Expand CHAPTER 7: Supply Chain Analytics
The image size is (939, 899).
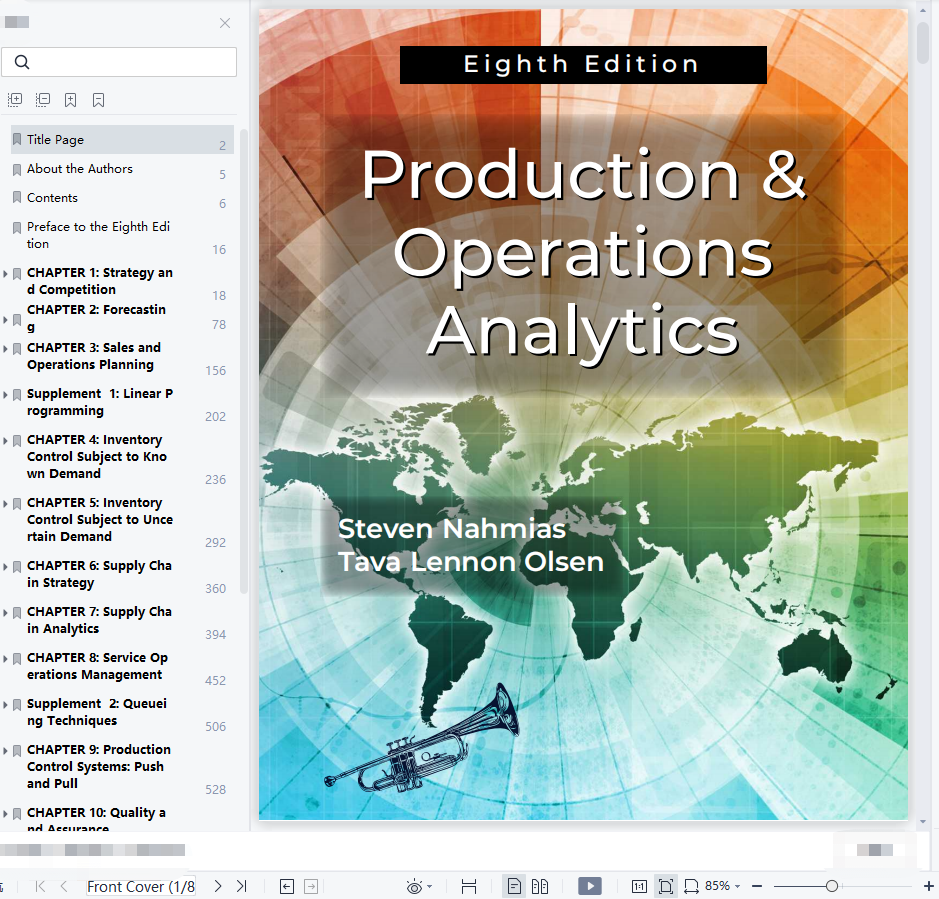(5, 613)
